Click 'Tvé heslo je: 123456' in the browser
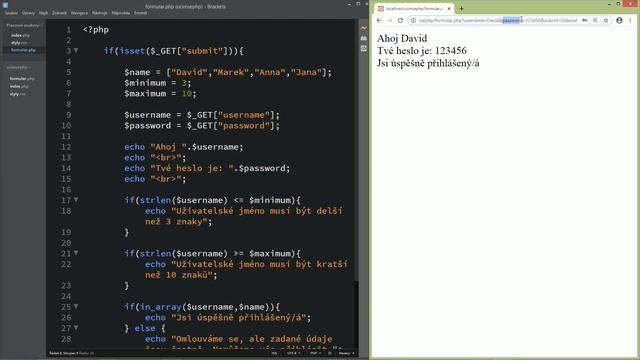Image resolution: width=640 pixels, height=360 pixels. [x=422, y=51]
